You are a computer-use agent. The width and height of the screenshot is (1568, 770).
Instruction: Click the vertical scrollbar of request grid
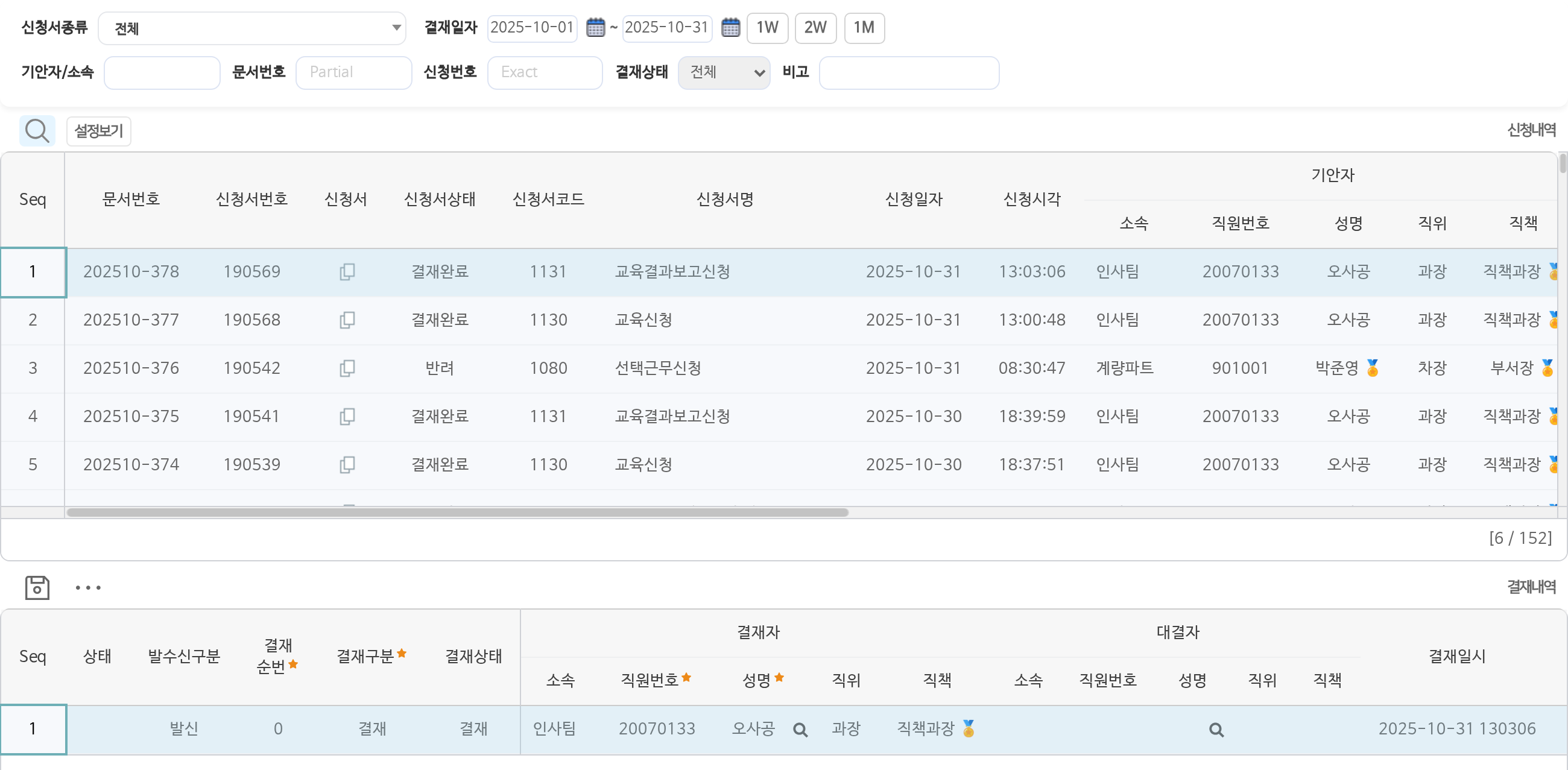coord(1563,165)
